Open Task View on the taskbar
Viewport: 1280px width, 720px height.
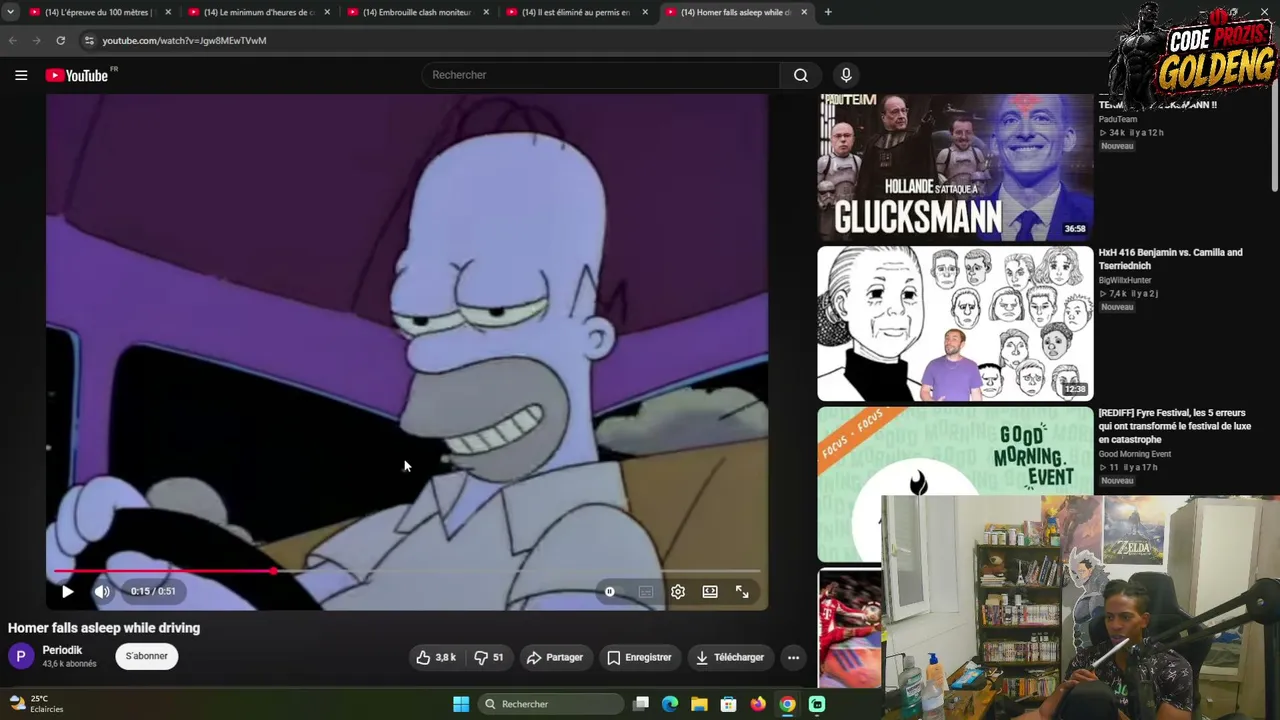tap(641, 704)
